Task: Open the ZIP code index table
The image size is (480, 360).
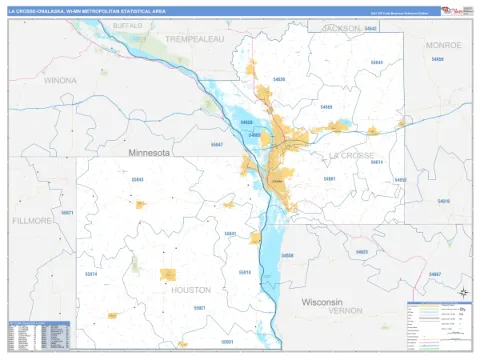Action: [39, 336]
